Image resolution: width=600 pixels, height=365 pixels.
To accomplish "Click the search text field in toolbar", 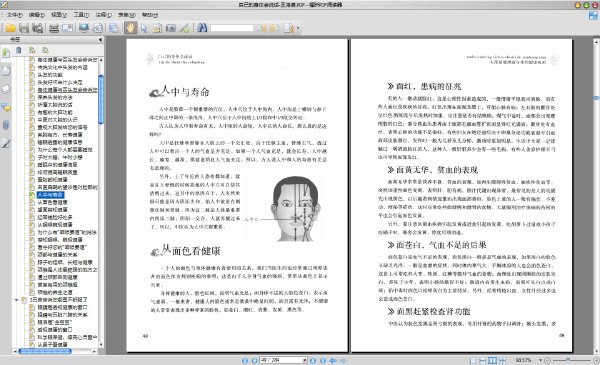I will tap(232, 28).
